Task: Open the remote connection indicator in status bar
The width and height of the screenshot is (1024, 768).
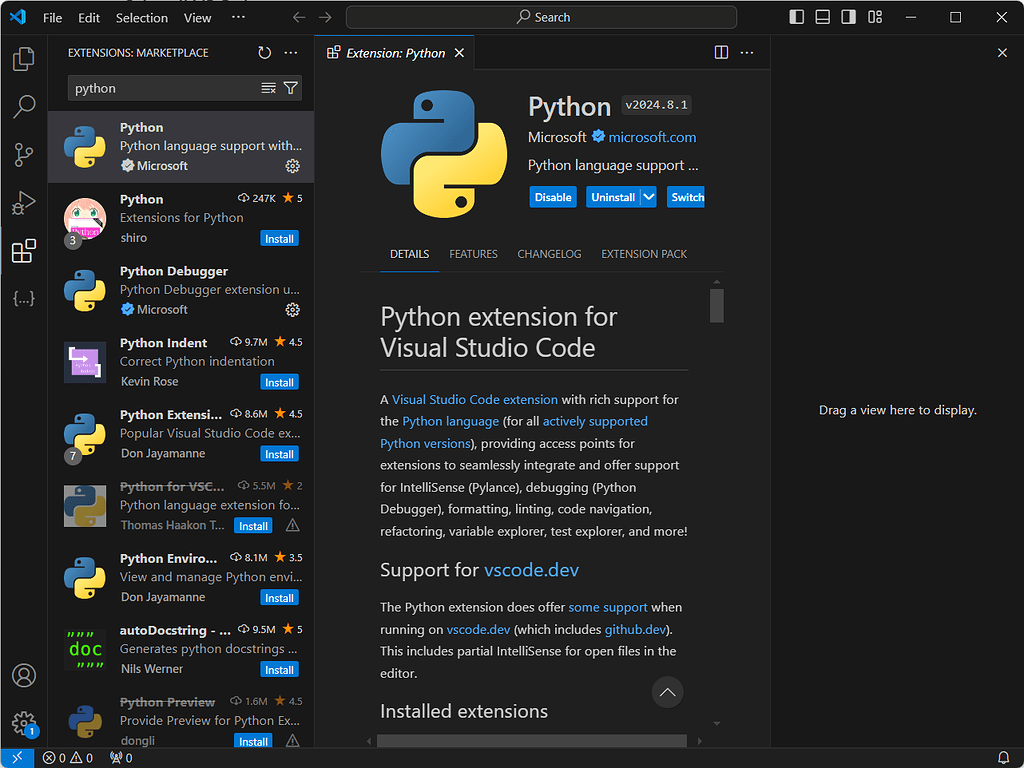Action: [x=16, y=758]
